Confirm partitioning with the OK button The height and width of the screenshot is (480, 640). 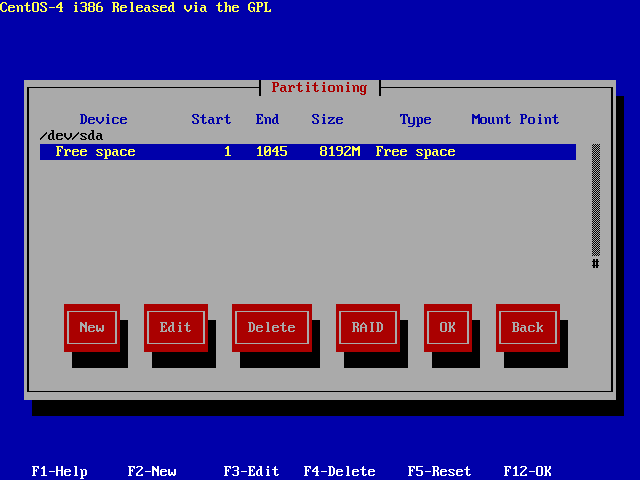(x=448, y=327)
